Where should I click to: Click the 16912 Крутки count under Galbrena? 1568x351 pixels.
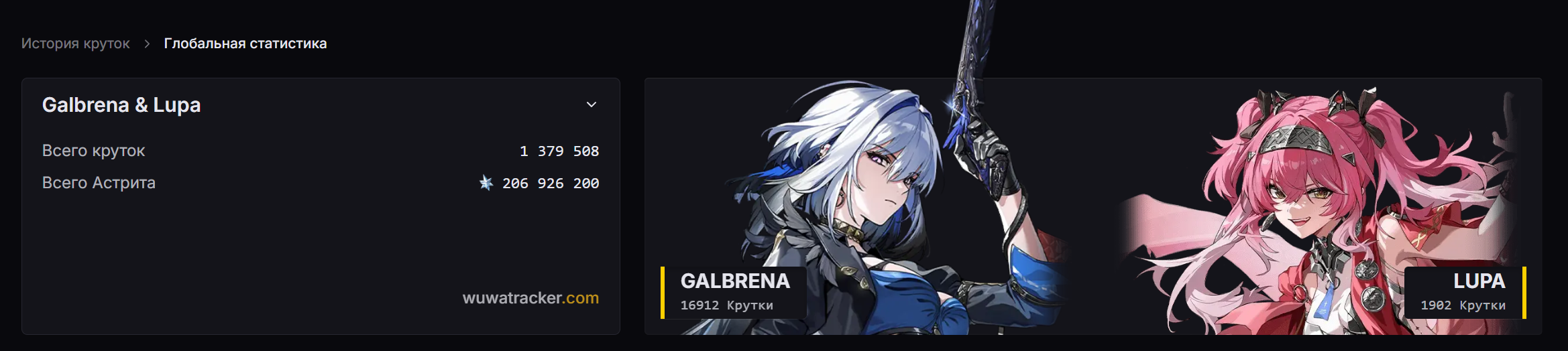click(726, 305)
